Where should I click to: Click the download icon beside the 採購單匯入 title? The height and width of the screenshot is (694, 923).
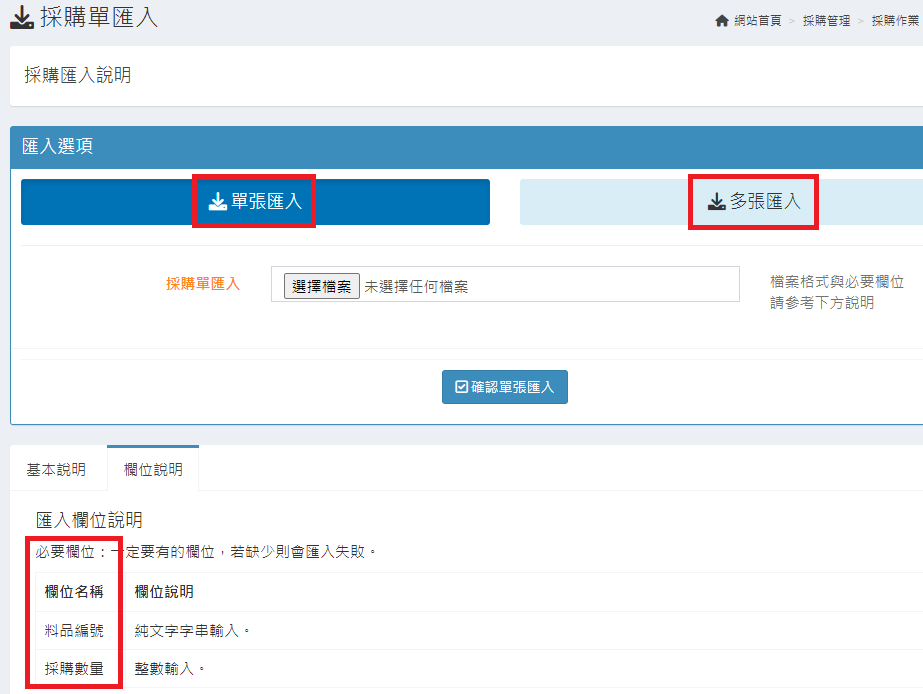click(22, 18)
